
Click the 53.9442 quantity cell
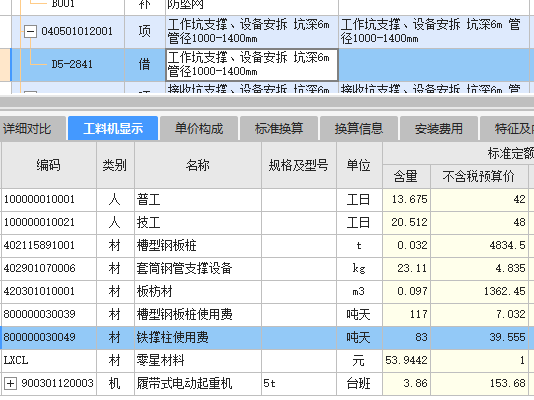tap(406, 360)
